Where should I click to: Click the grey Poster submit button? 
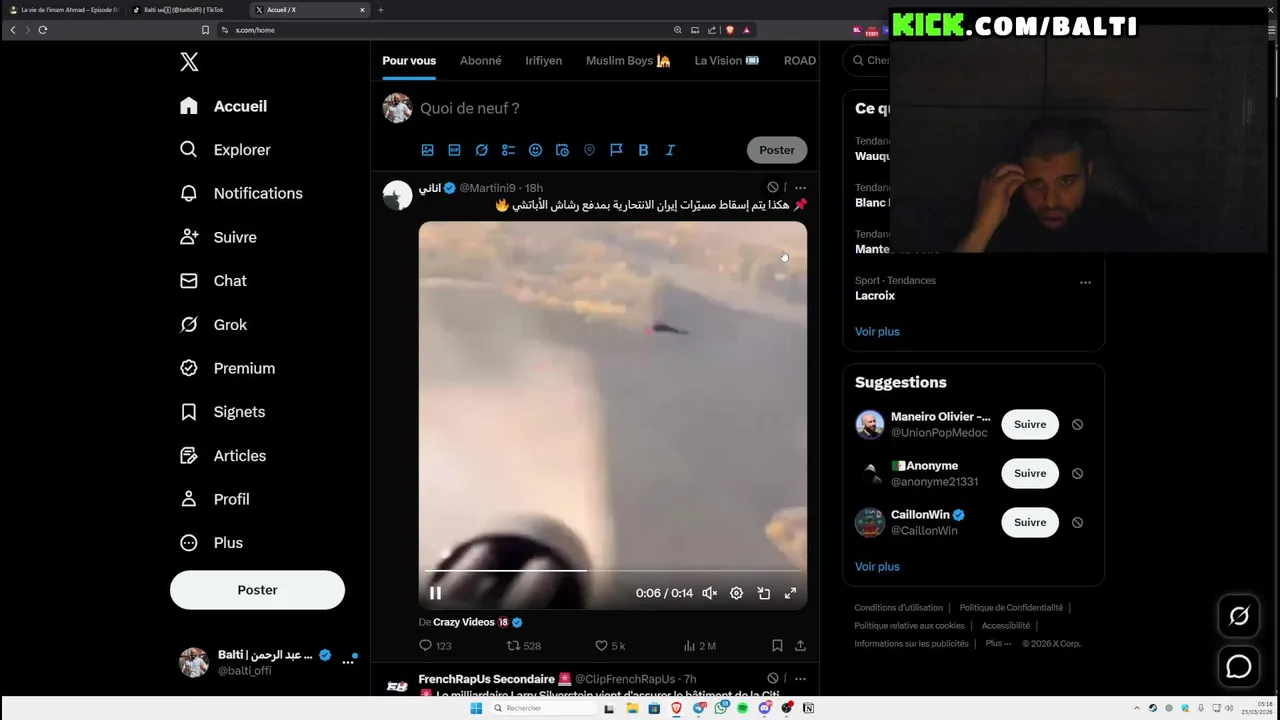[x=777, y=150]
